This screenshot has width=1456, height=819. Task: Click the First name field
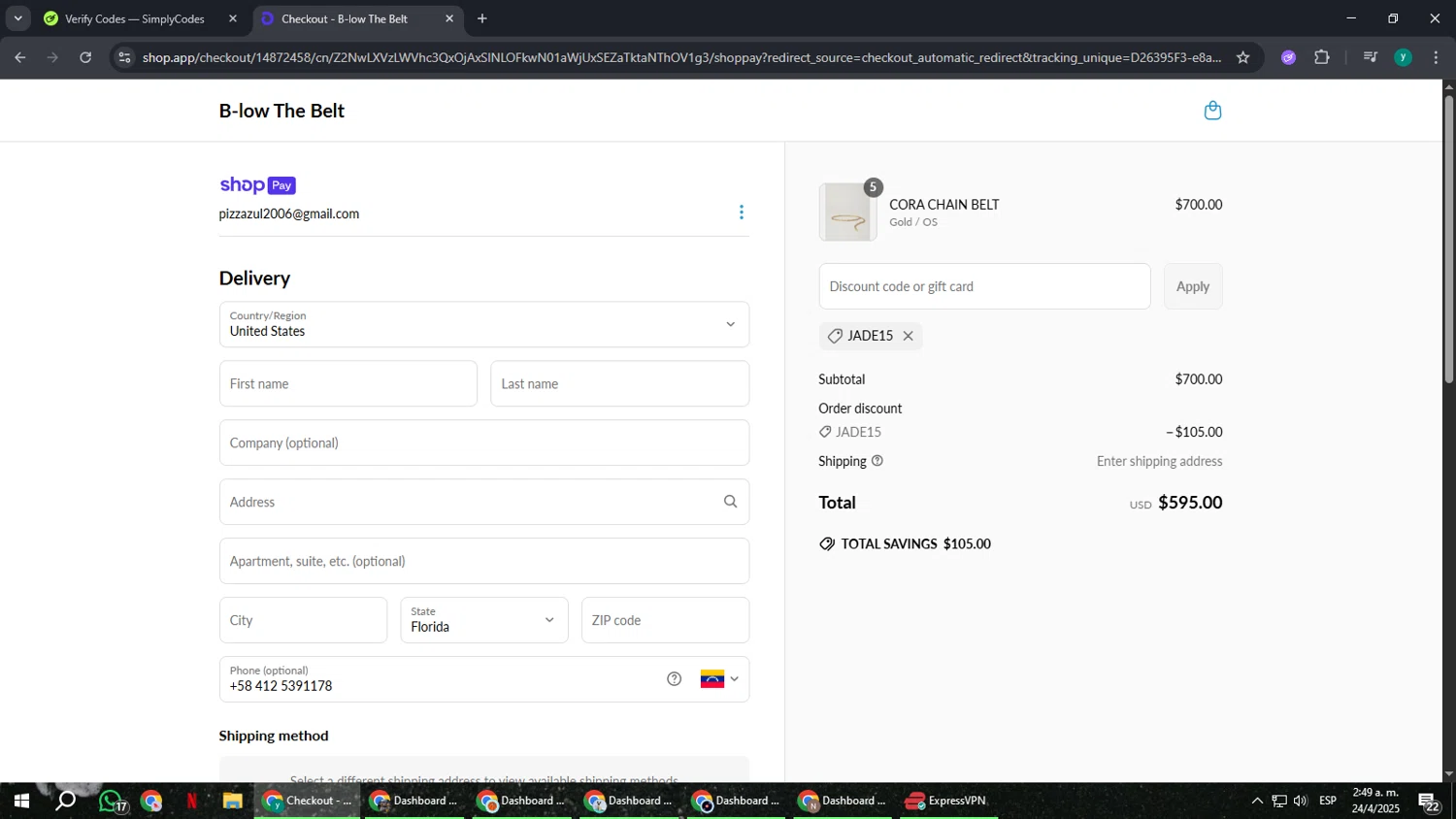click(348, 383)
